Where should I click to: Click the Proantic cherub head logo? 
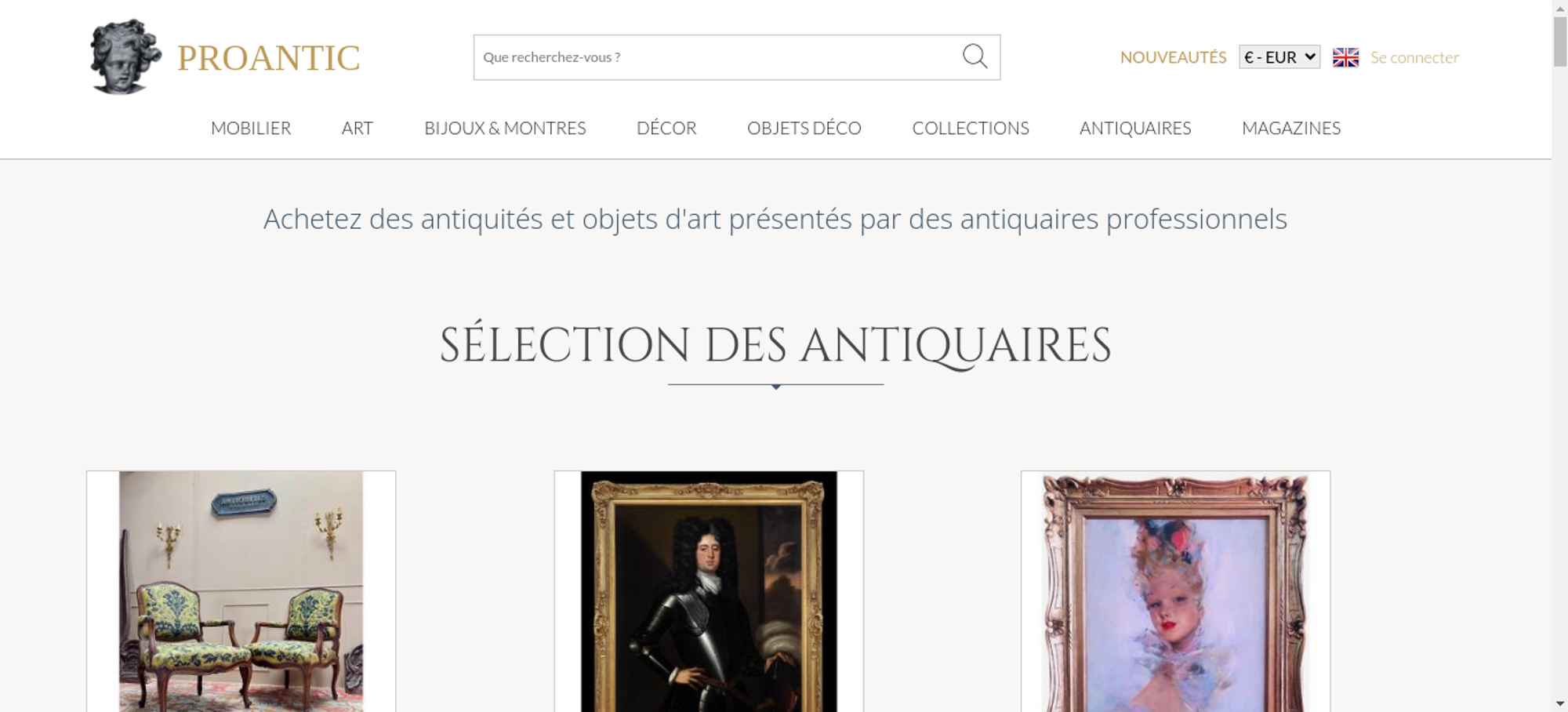click(125, 57)
